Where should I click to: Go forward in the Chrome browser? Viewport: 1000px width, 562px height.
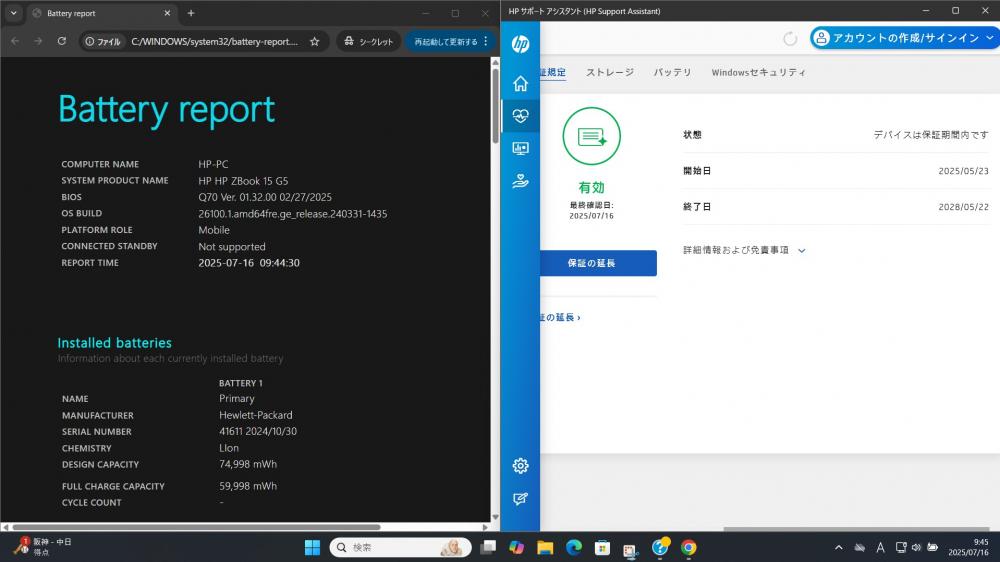tap(38, 41)
